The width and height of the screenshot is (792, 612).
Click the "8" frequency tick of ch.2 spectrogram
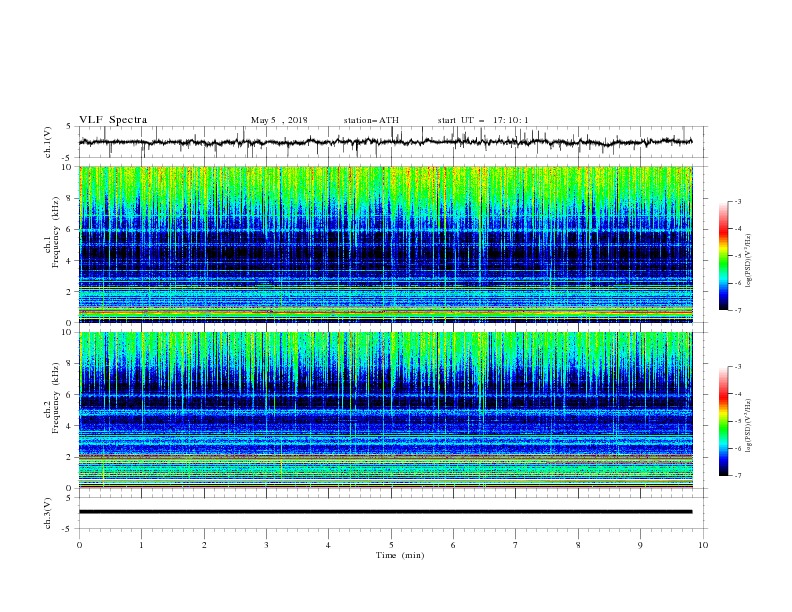coord(69,364)
